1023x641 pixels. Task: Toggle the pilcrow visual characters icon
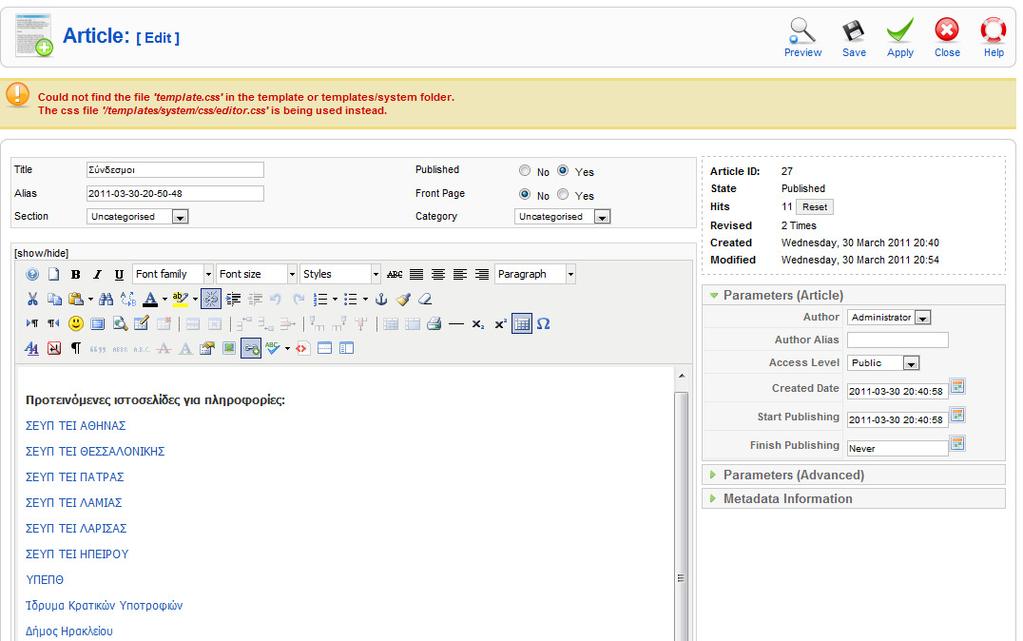point(76,349)
